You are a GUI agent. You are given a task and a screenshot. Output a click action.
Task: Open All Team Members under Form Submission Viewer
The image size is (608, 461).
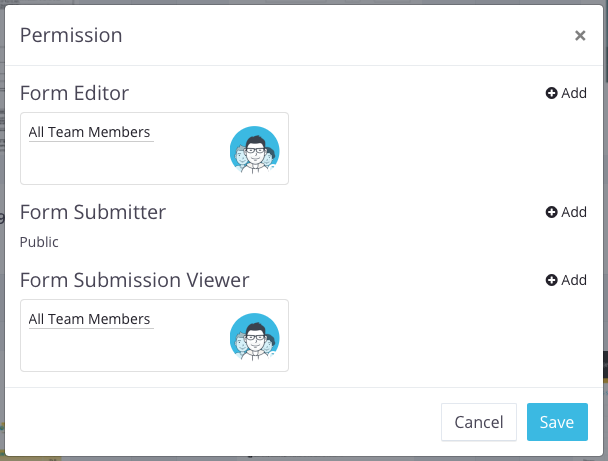(90, 319)
